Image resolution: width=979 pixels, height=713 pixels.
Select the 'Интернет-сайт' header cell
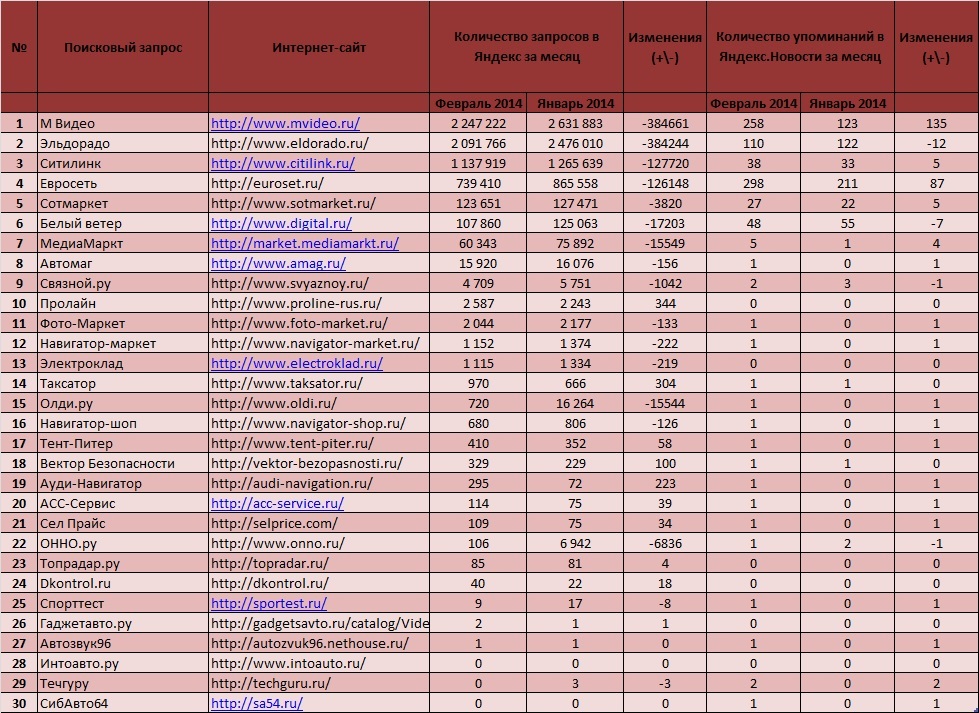point(319,47)
